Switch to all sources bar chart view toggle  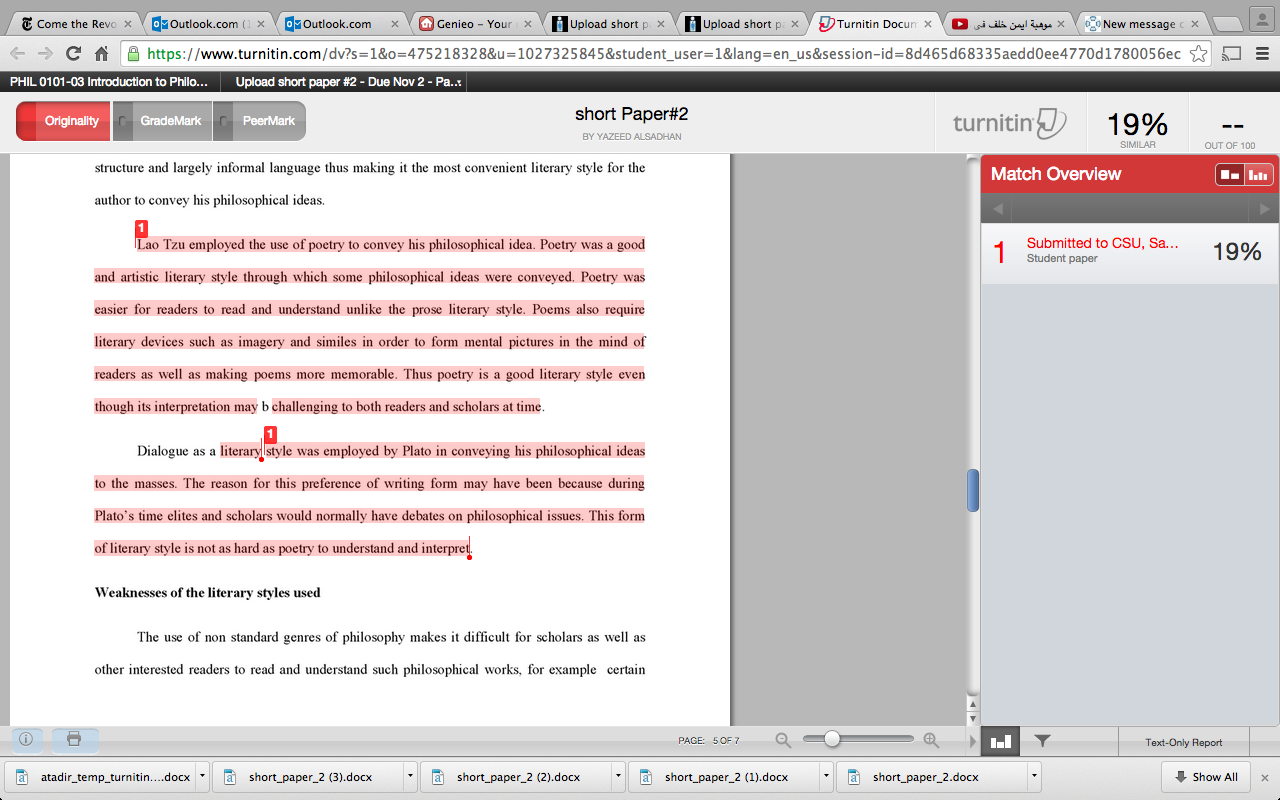click(x=1258, y=175)
